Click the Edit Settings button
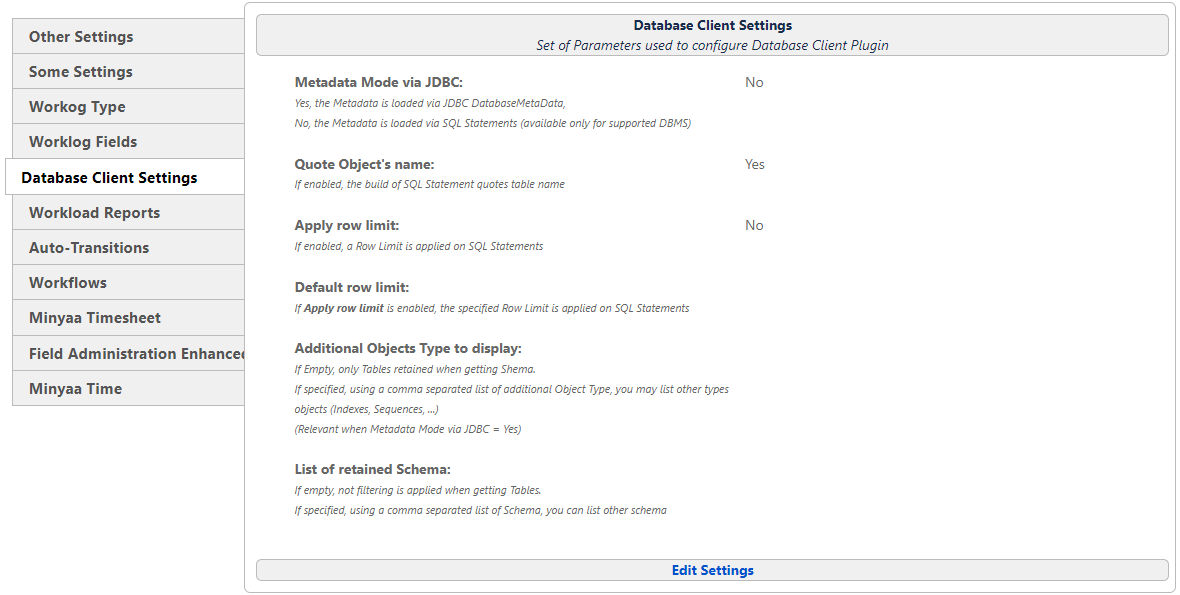 712,570
